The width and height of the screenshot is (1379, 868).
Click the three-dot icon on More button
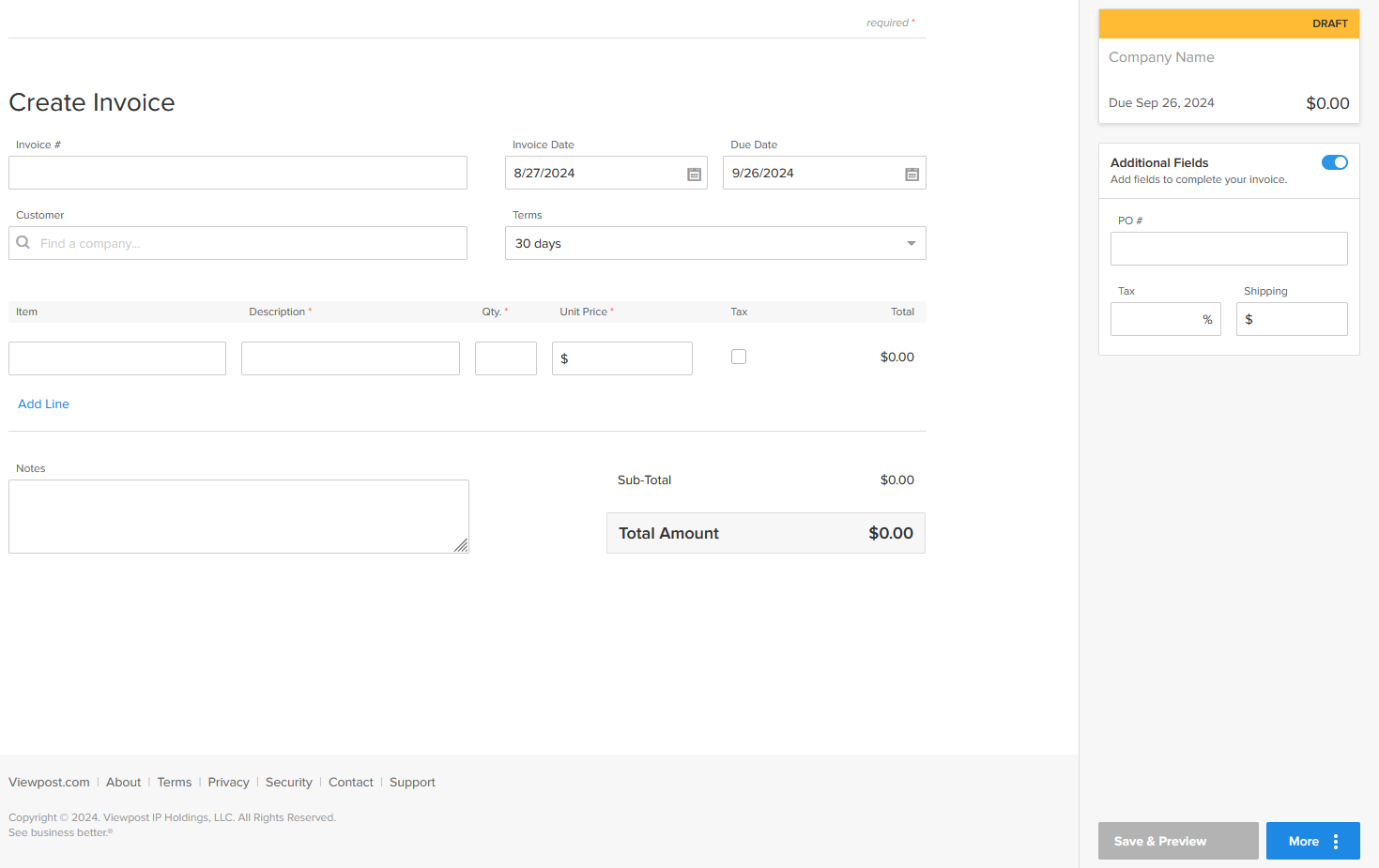click(x=1336, y=842)
